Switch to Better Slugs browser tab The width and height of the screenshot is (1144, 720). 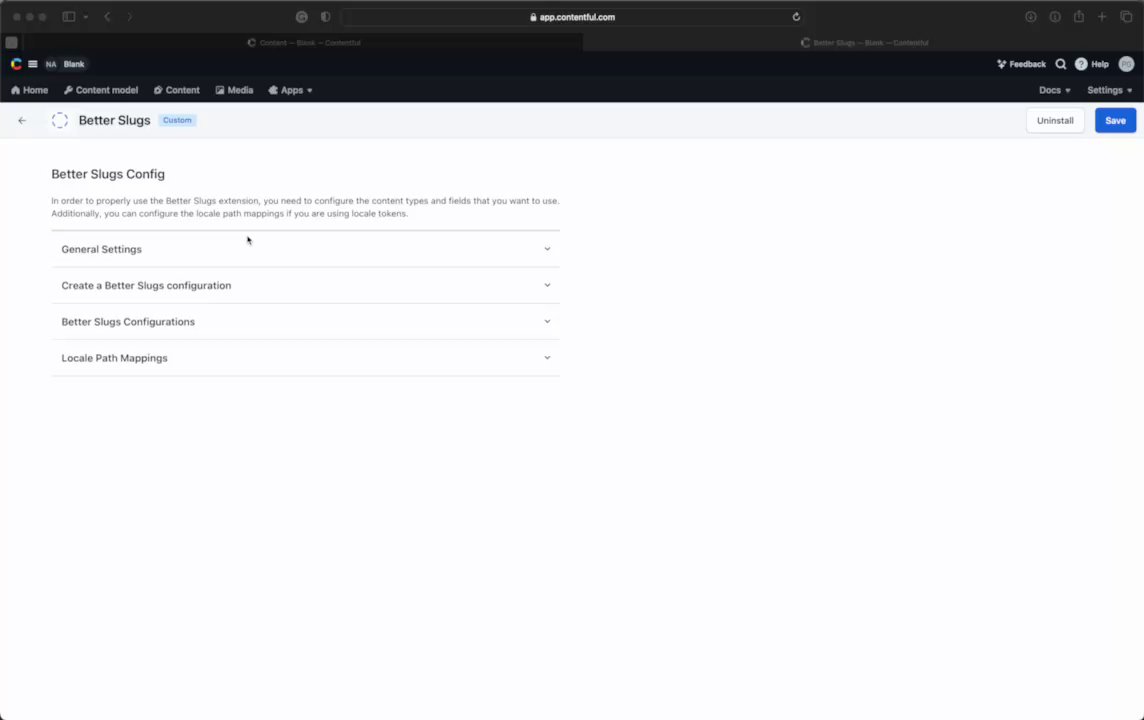click(864, 42)
